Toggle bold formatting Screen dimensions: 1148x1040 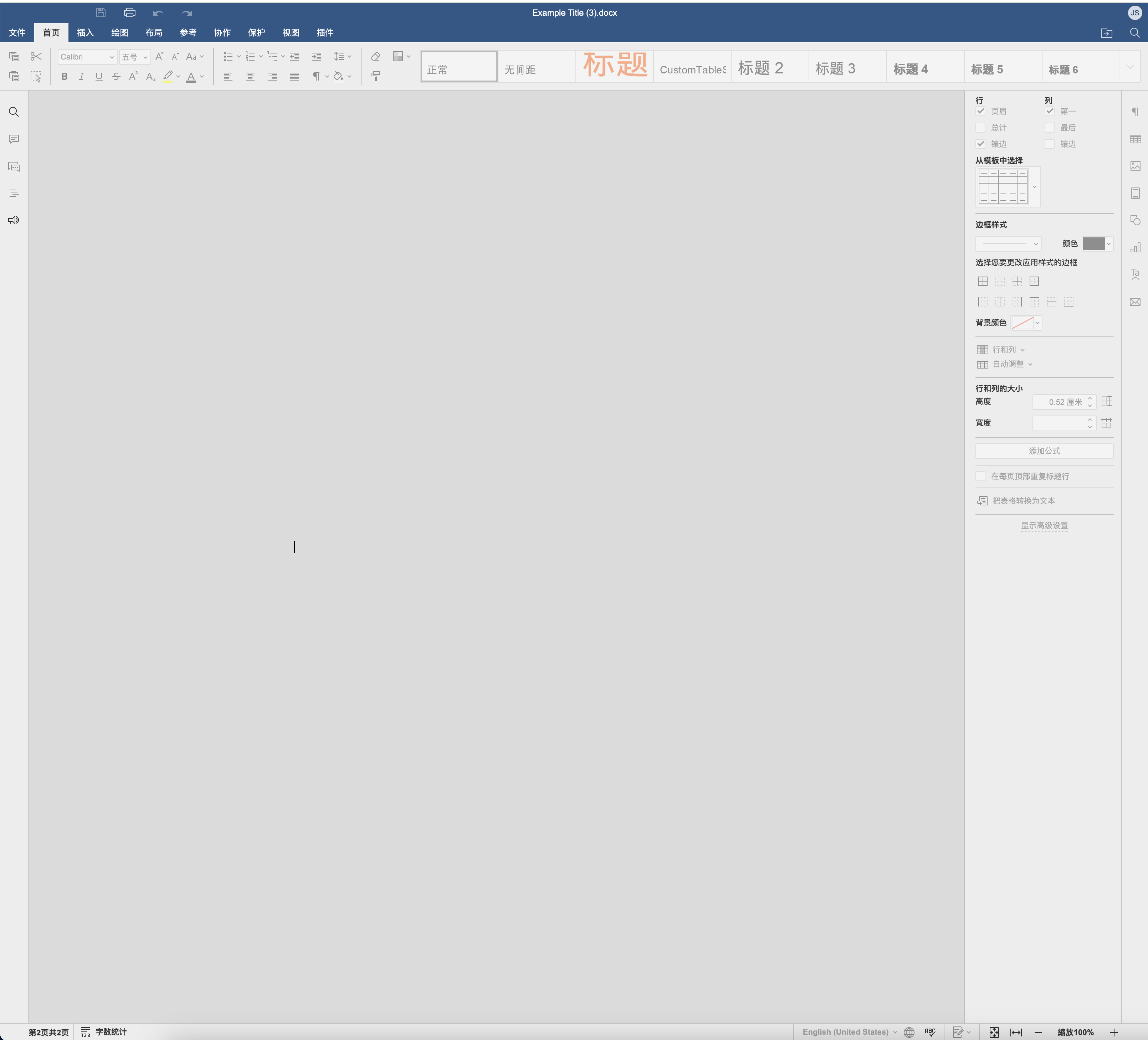pos(64,76)
